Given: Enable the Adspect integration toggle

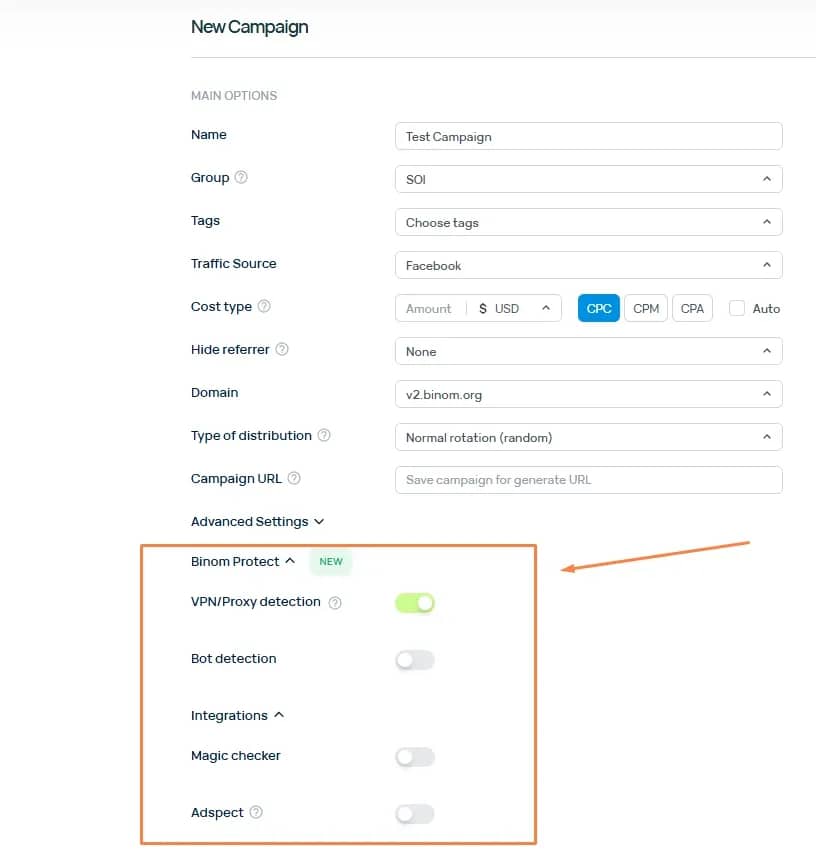Looking at the screenshot, I should 415,814.
